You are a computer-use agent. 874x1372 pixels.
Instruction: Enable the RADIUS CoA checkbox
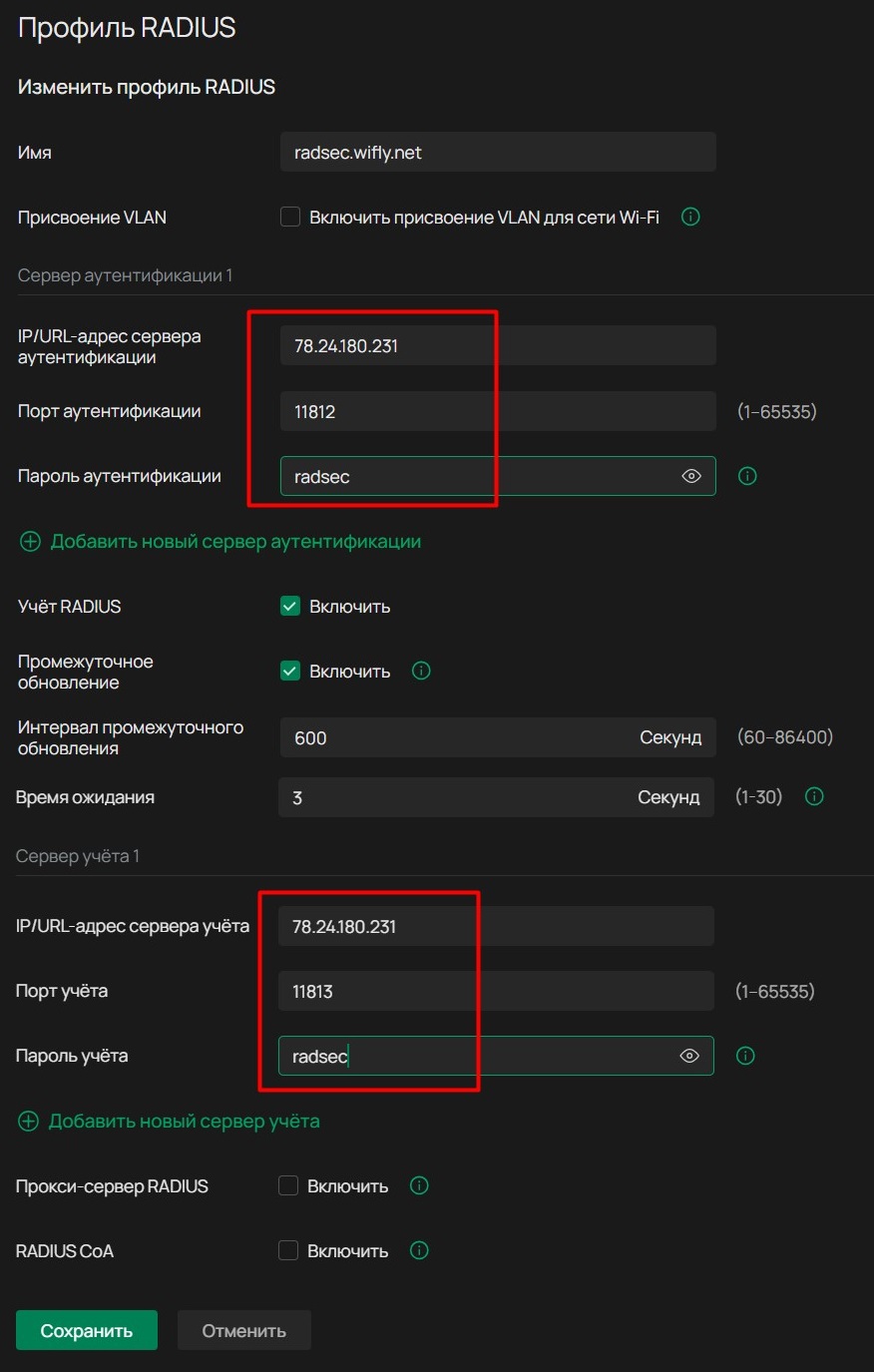[288, 1250]
